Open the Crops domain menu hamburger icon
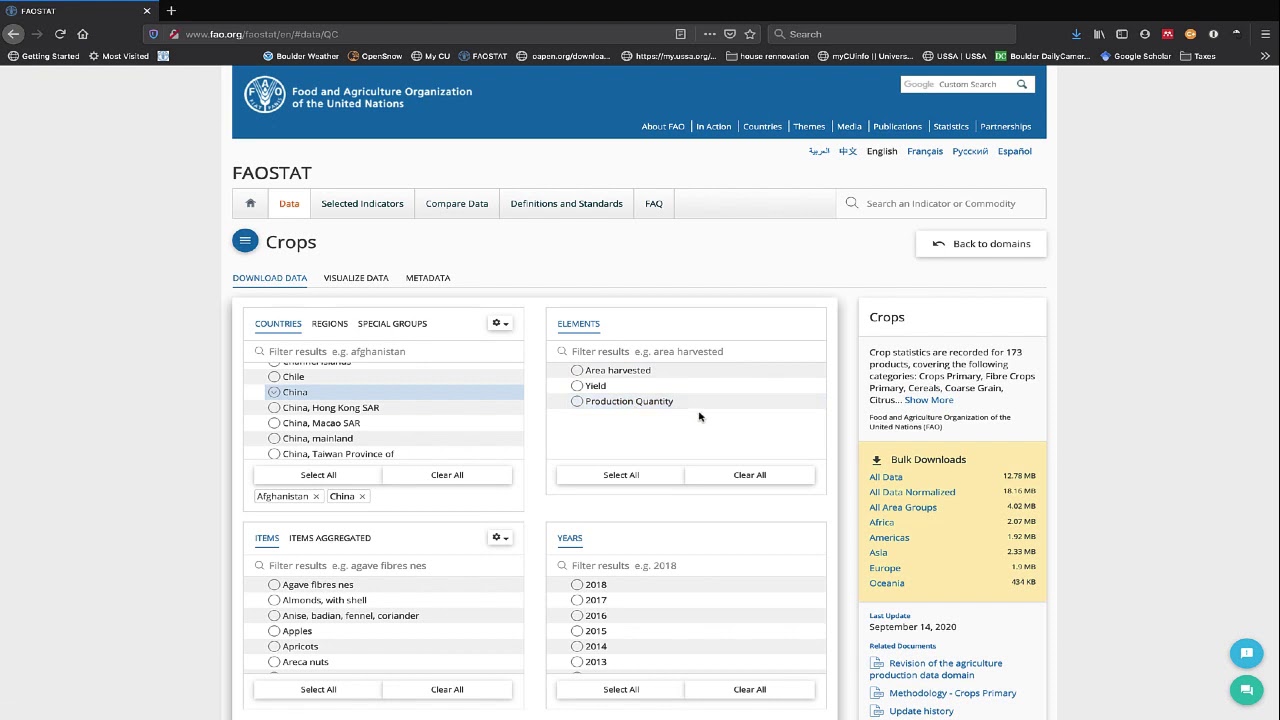This screenshot has width=1280, height=720. pos(245,241)
